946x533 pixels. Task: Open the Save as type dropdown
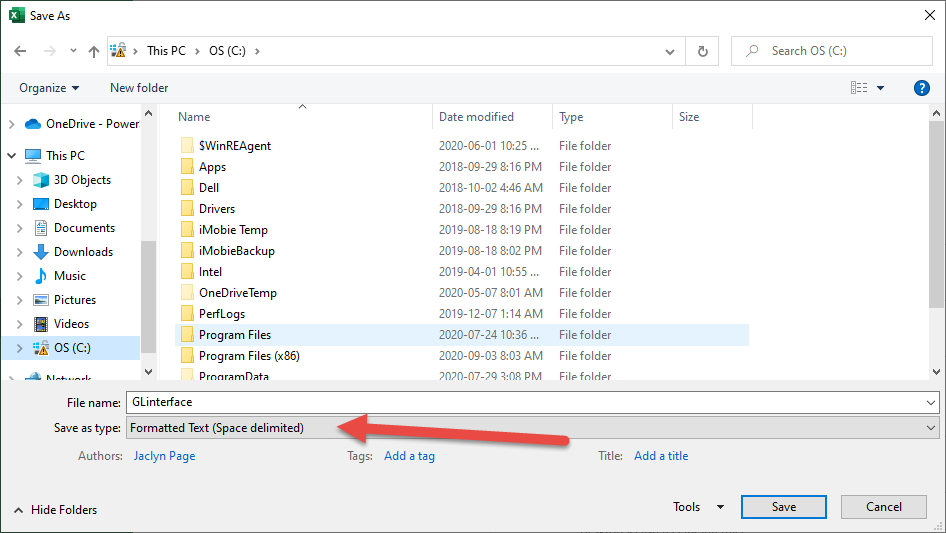(532, 428)
